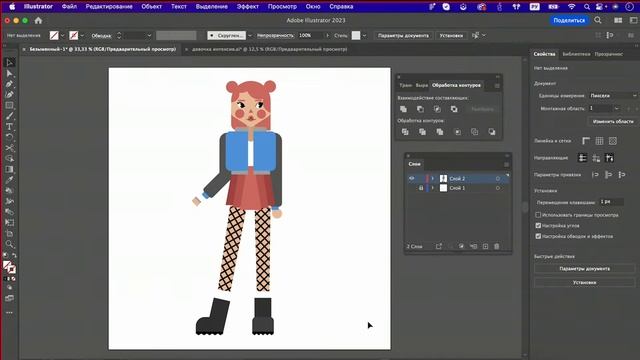
Task: Select the Type tool
Action: click(10, 127)
